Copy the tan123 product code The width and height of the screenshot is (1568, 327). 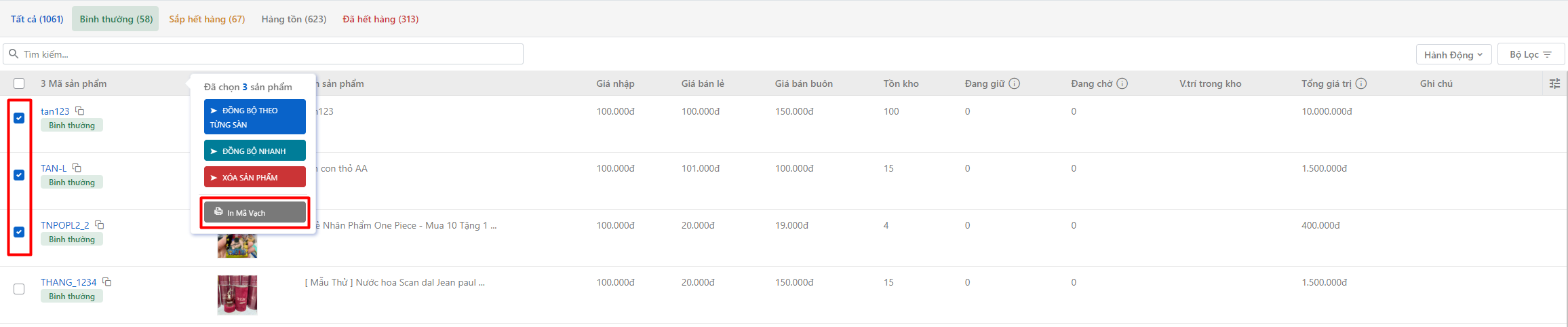pyautogui.click(x=80, y=111)
